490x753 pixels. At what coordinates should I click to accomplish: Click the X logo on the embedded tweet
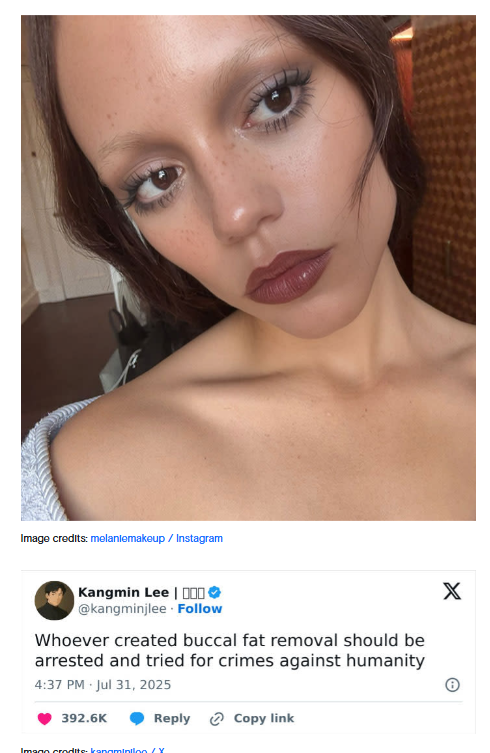(452, 591)
